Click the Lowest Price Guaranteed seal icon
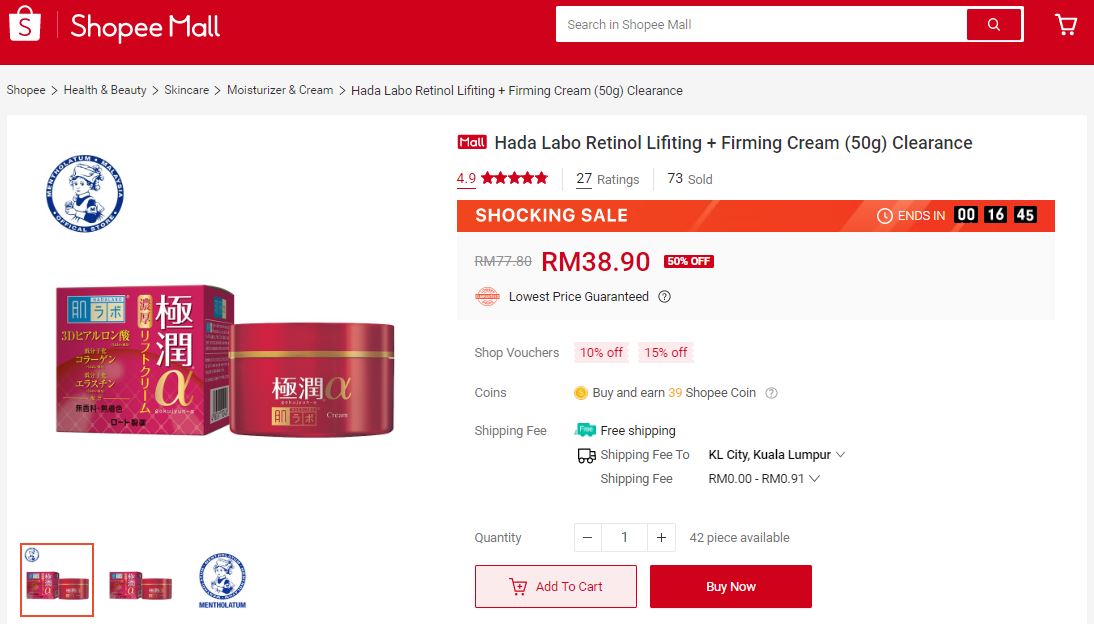 (487, 297)
